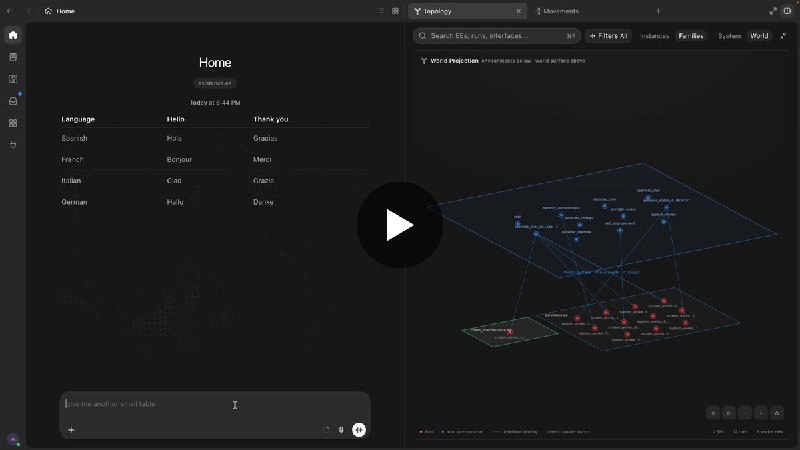Click the grid view icon beside the Home title

click(x=395, y=11)
